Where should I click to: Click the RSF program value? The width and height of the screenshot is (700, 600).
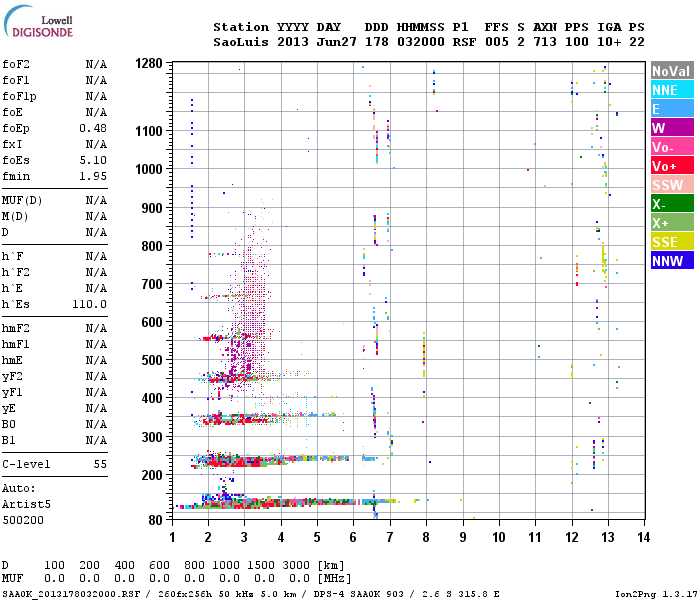pyautogui.click(x=464, y=42)
